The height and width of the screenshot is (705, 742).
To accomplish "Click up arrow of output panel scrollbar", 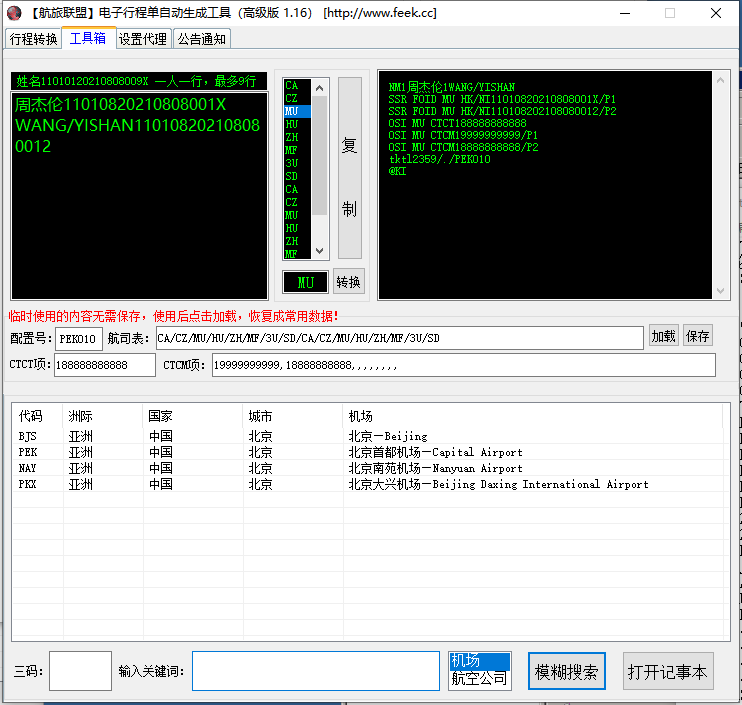I will tap(720, 79).
